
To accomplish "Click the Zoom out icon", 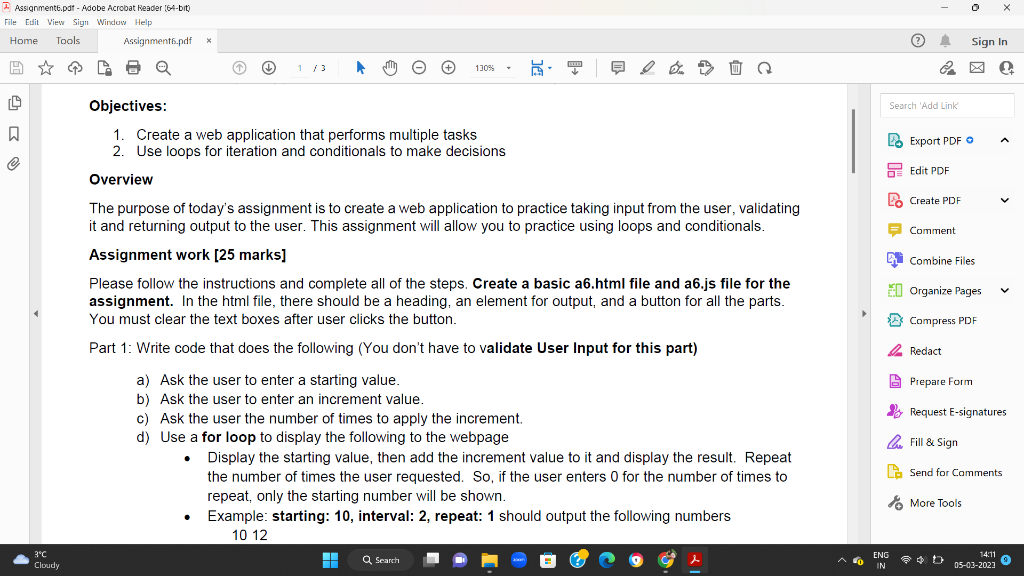I will tap(418, 67).
